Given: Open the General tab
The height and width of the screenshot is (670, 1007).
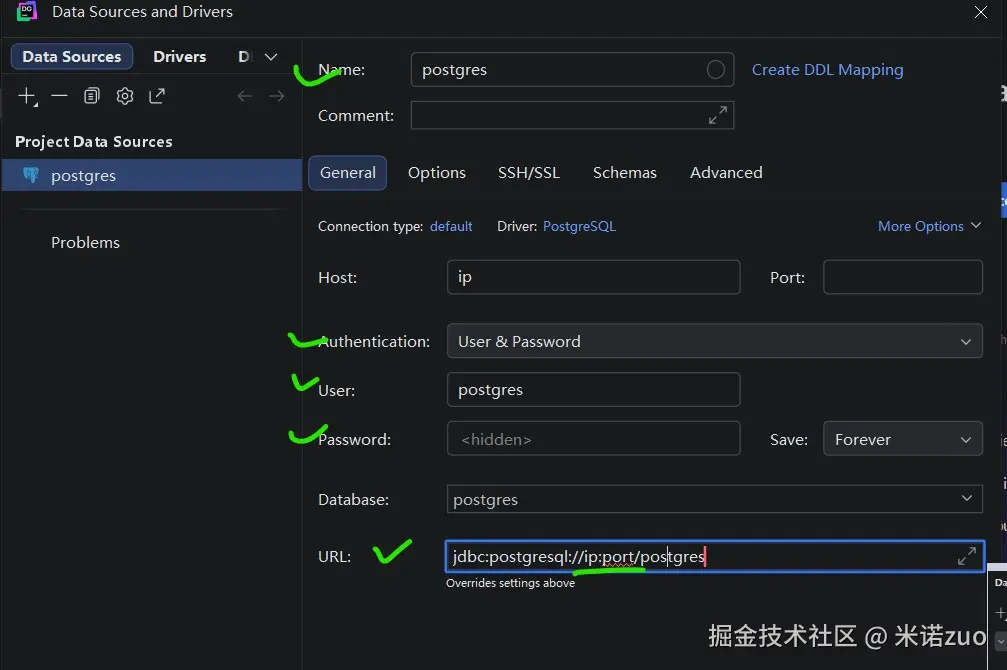Looking at the screenshot, I should (347, 173).
